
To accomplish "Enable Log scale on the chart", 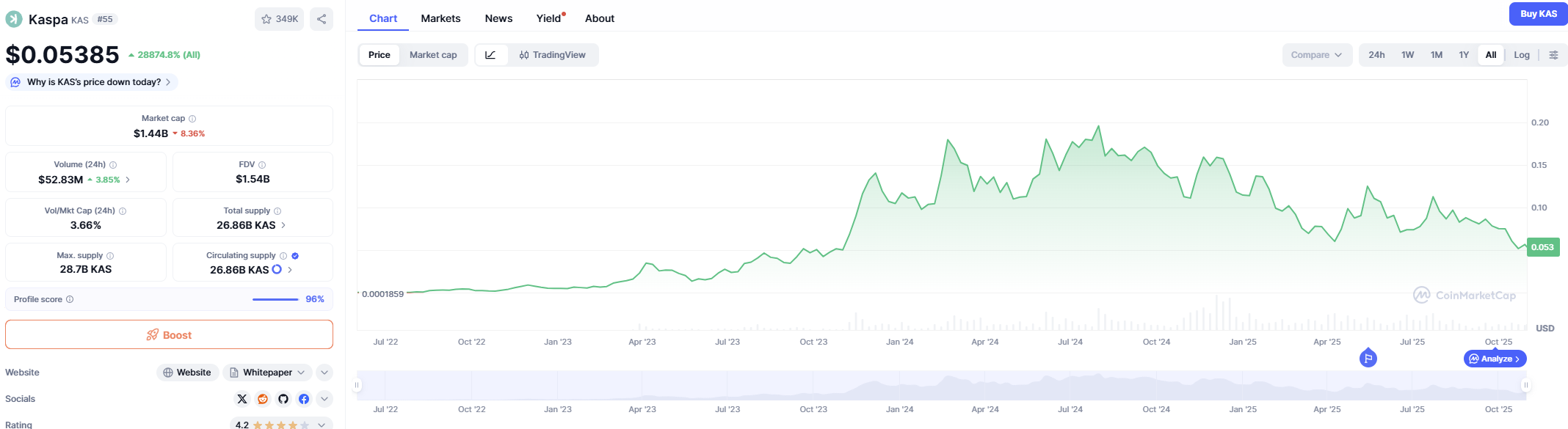I will click(x=1522, y=55).
